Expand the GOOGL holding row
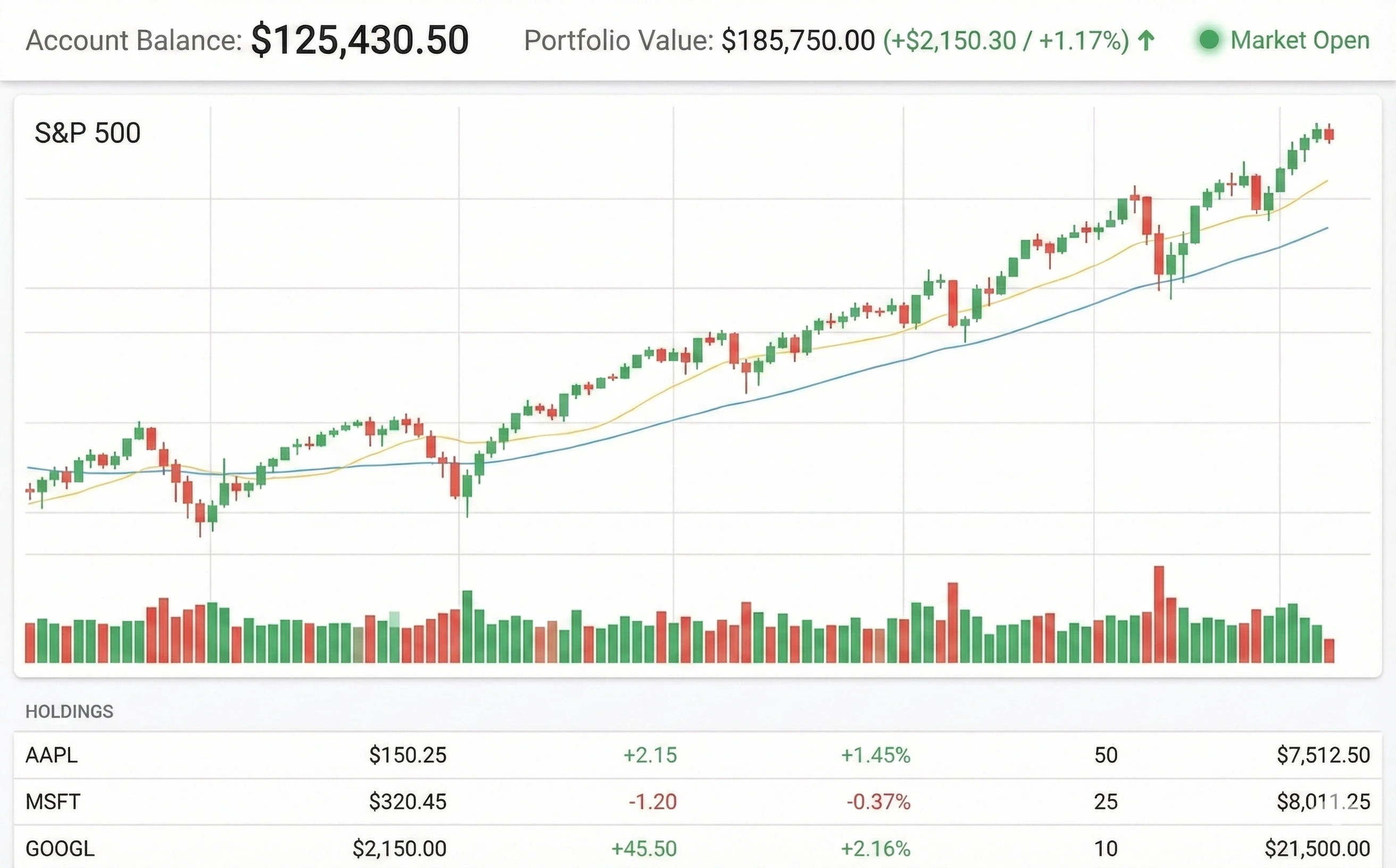Viewport: 1396px width, 868px height. click(60, 847)
